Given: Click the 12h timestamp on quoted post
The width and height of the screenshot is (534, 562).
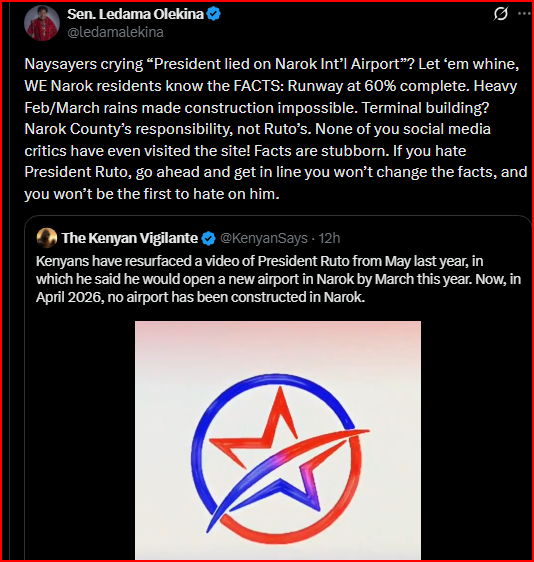Looking at the screenshot, I should pos(329,238).
